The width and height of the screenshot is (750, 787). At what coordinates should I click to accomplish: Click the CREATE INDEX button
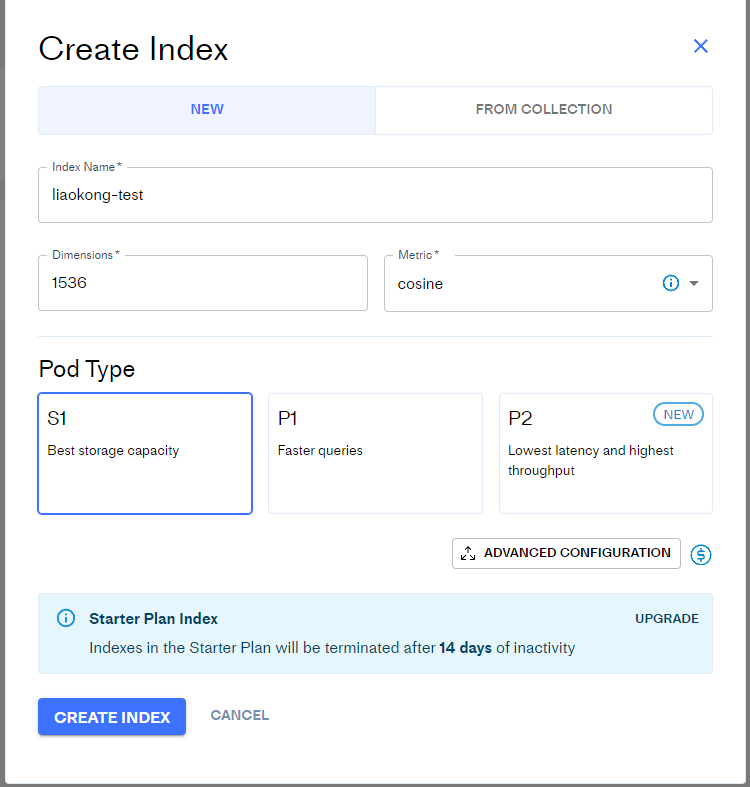112,717
